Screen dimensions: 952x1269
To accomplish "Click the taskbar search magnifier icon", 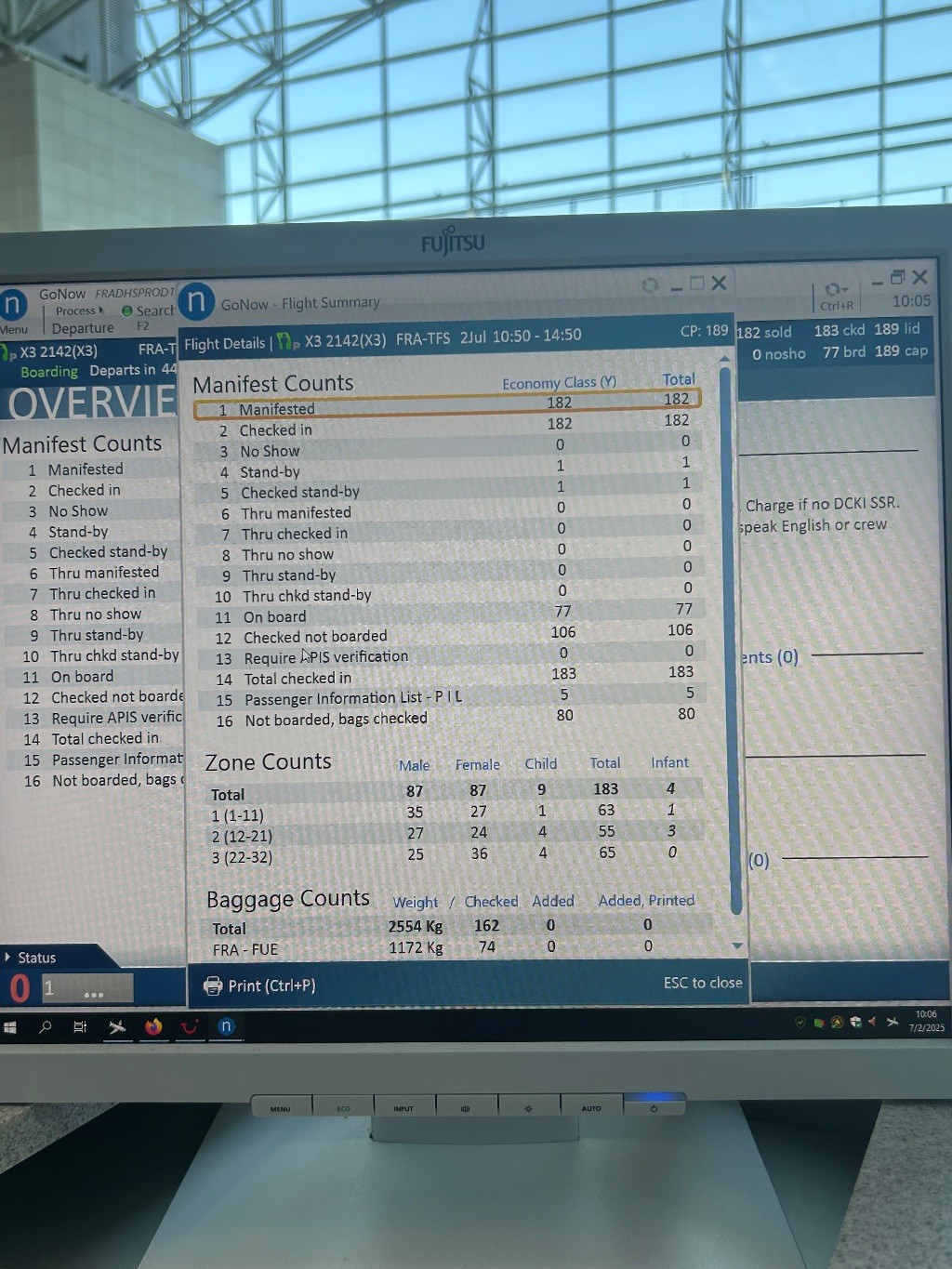I will pos(45,1027).
